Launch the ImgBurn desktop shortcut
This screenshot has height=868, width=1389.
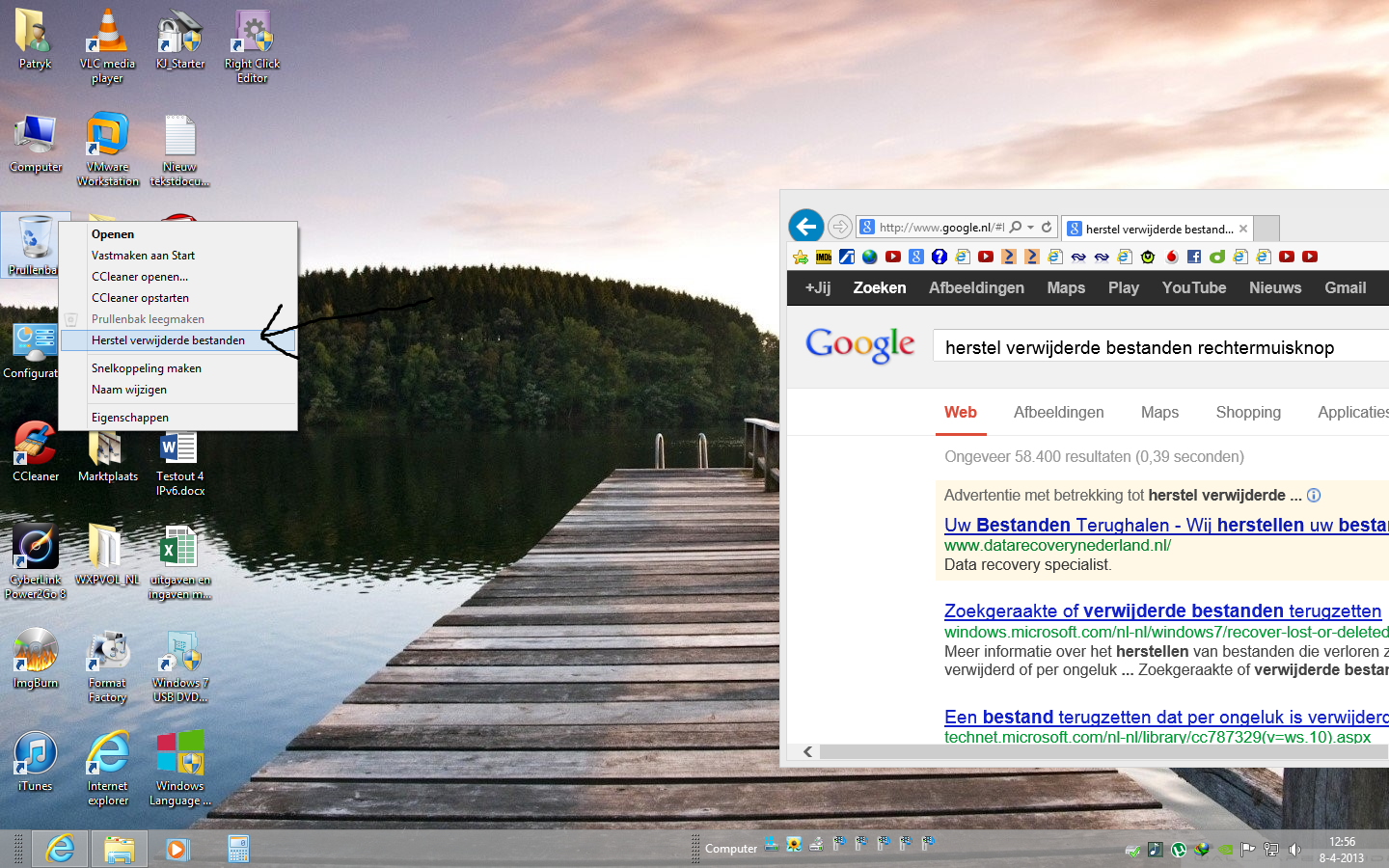pyautogui.click(x=36, y=658)
